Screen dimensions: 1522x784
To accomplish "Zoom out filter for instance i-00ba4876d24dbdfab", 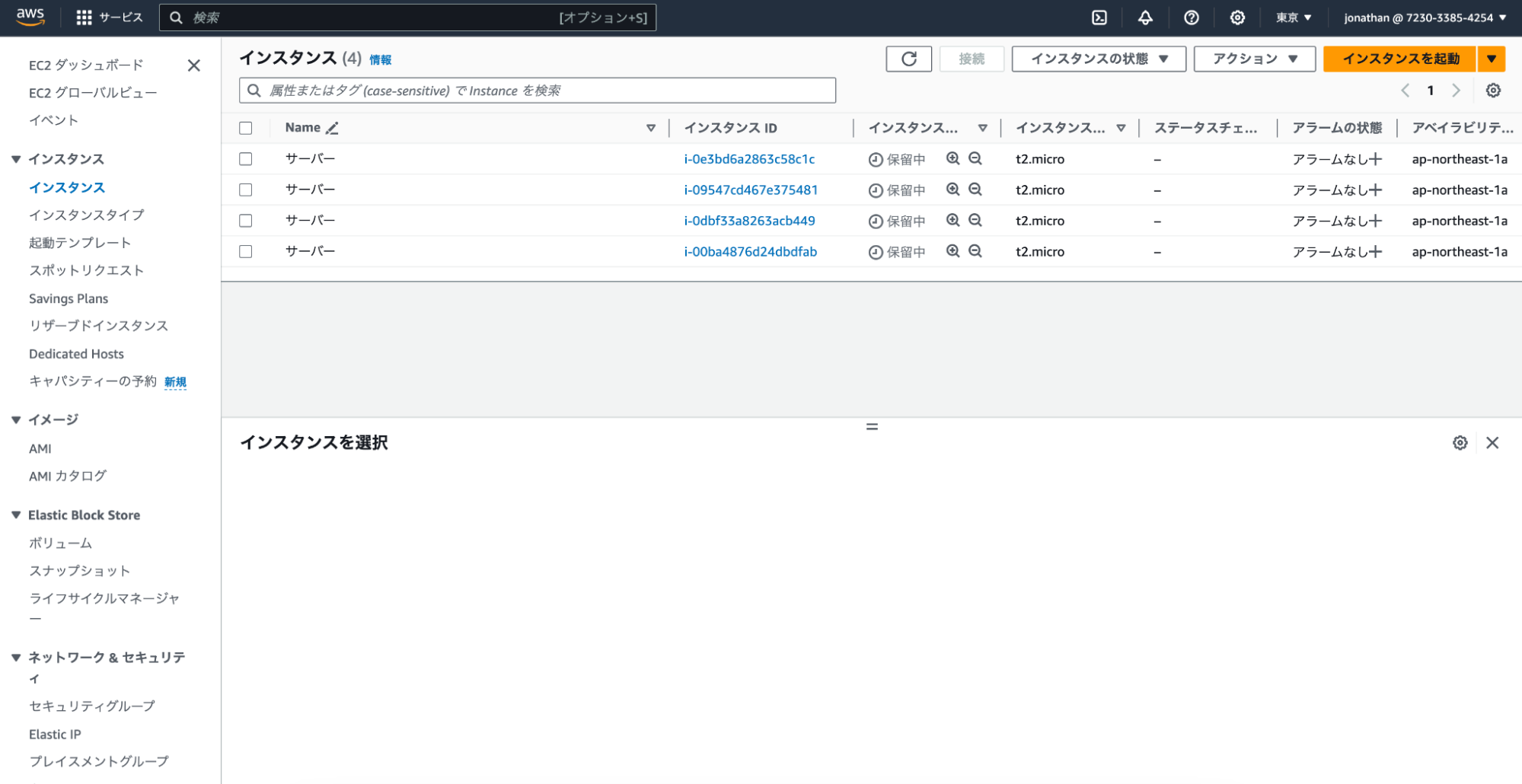I will coord(975,251).
